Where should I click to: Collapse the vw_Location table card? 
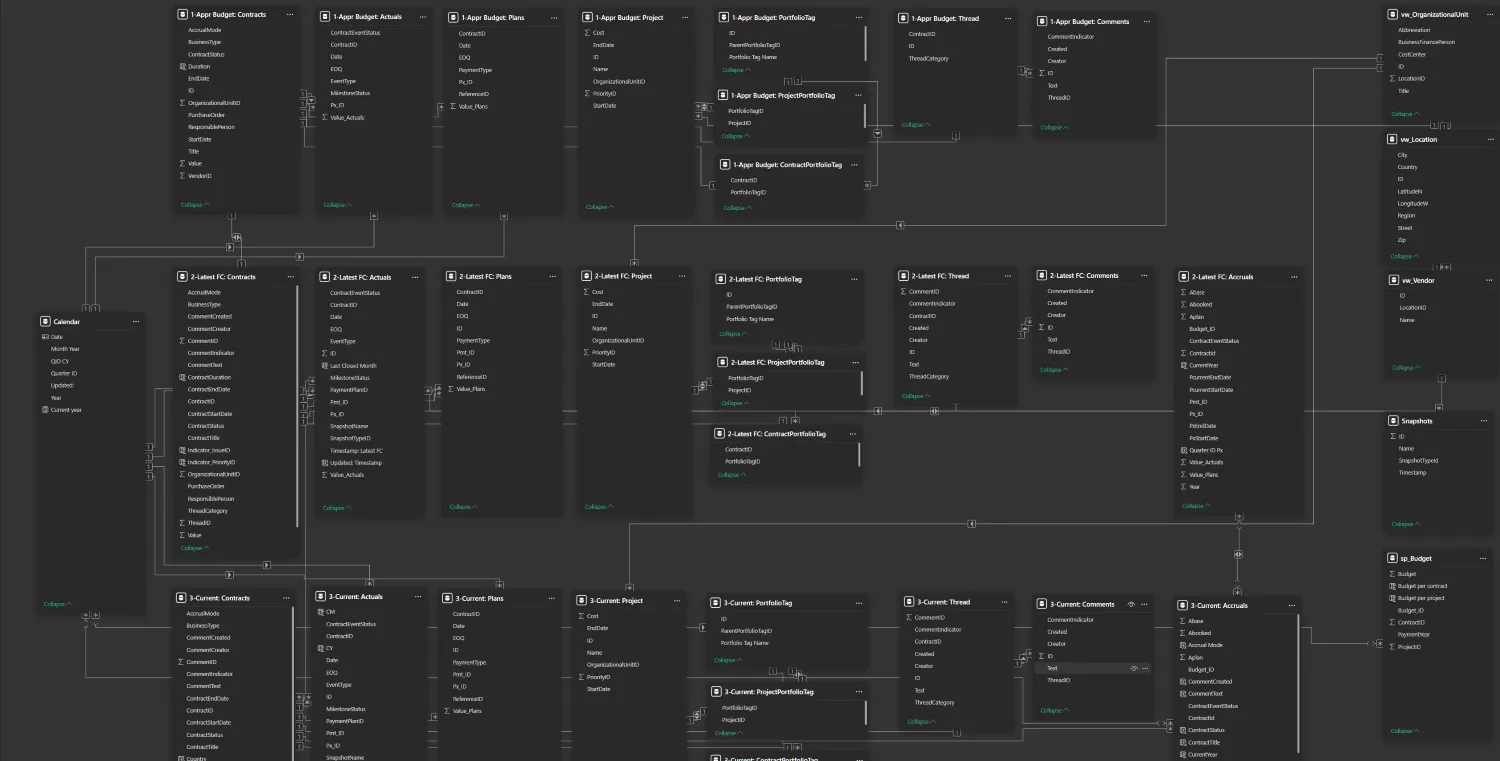coord(1404,256)
